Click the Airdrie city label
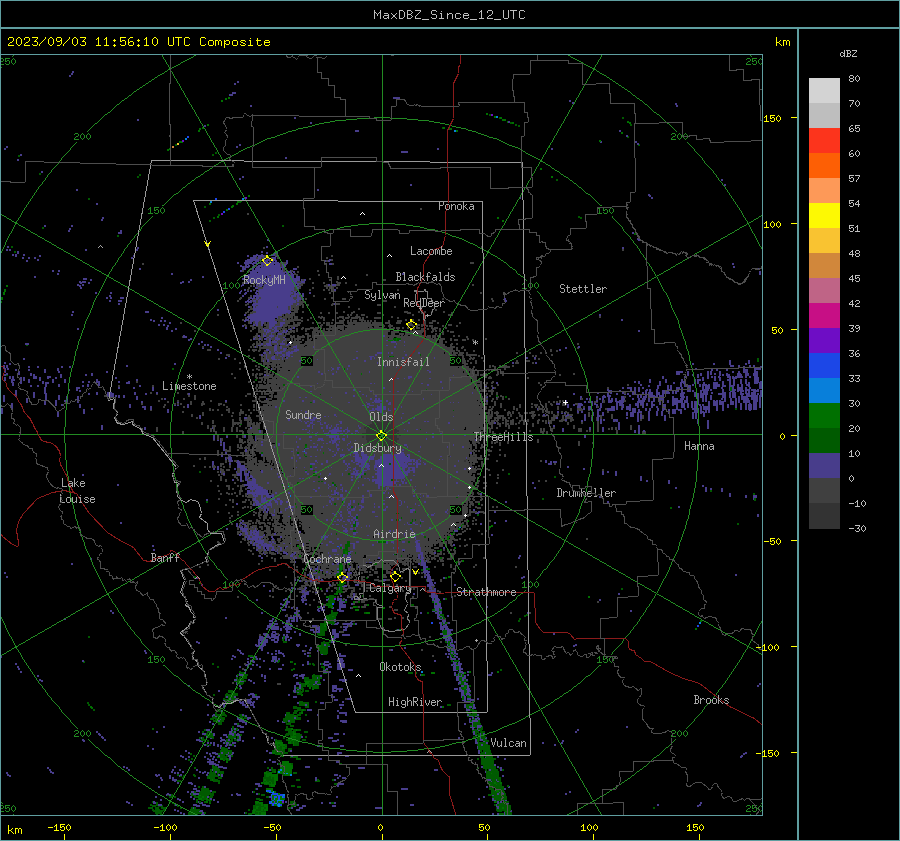 [394, 534]
